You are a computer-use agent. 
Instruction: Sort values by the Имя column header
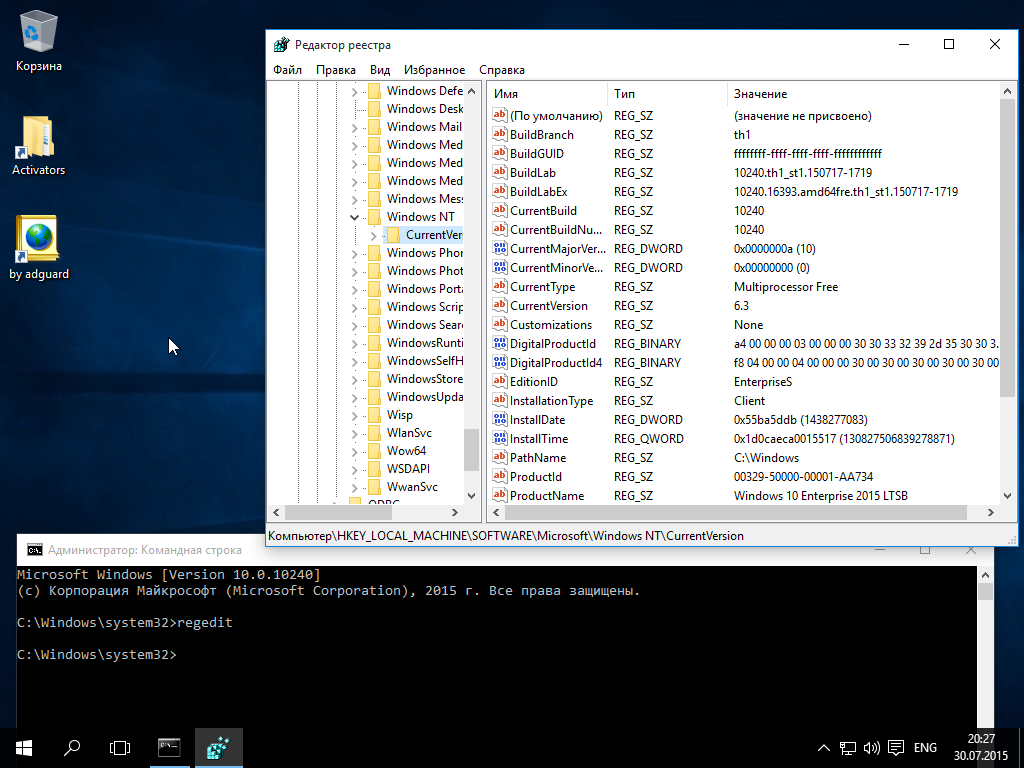(547, 94)
